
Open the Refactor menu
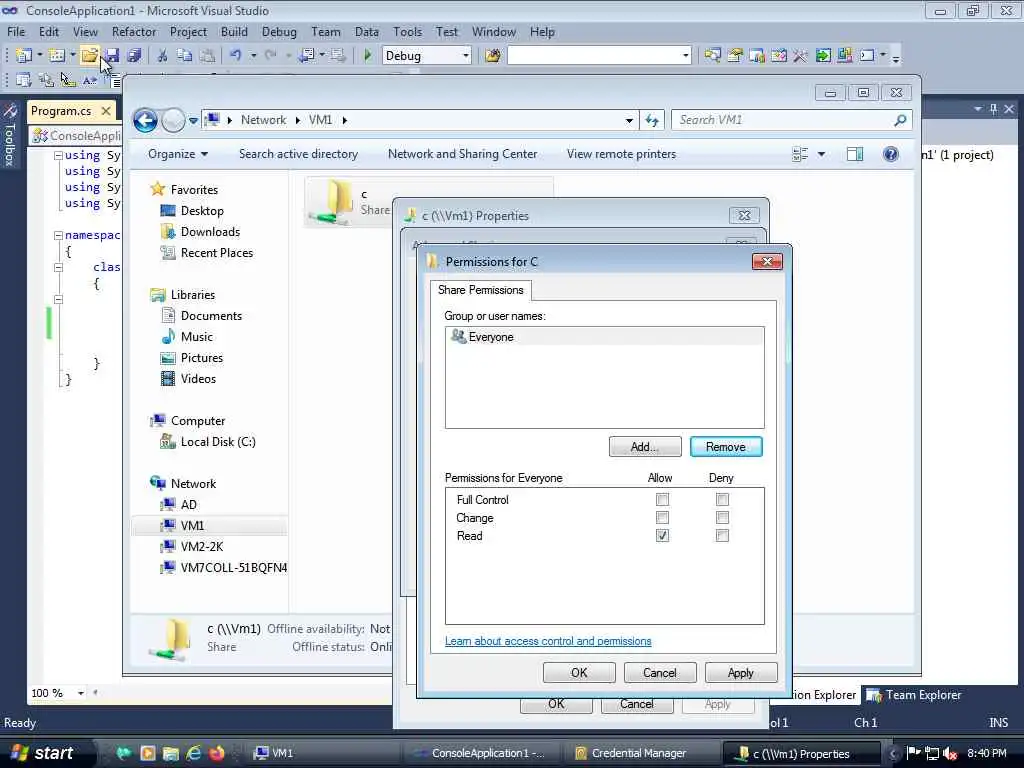tap(134, 32)
